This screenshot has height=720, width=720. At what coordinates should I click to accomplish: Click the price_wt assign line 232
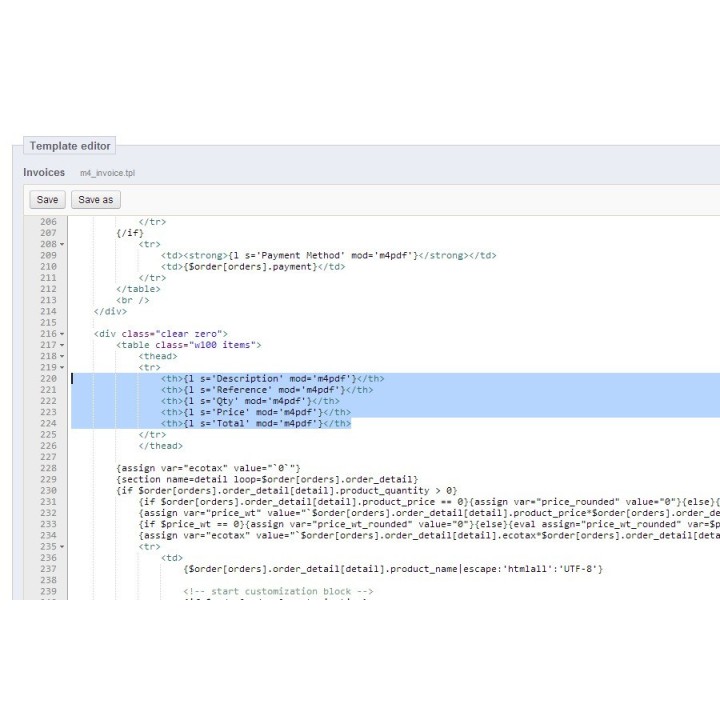429,513
